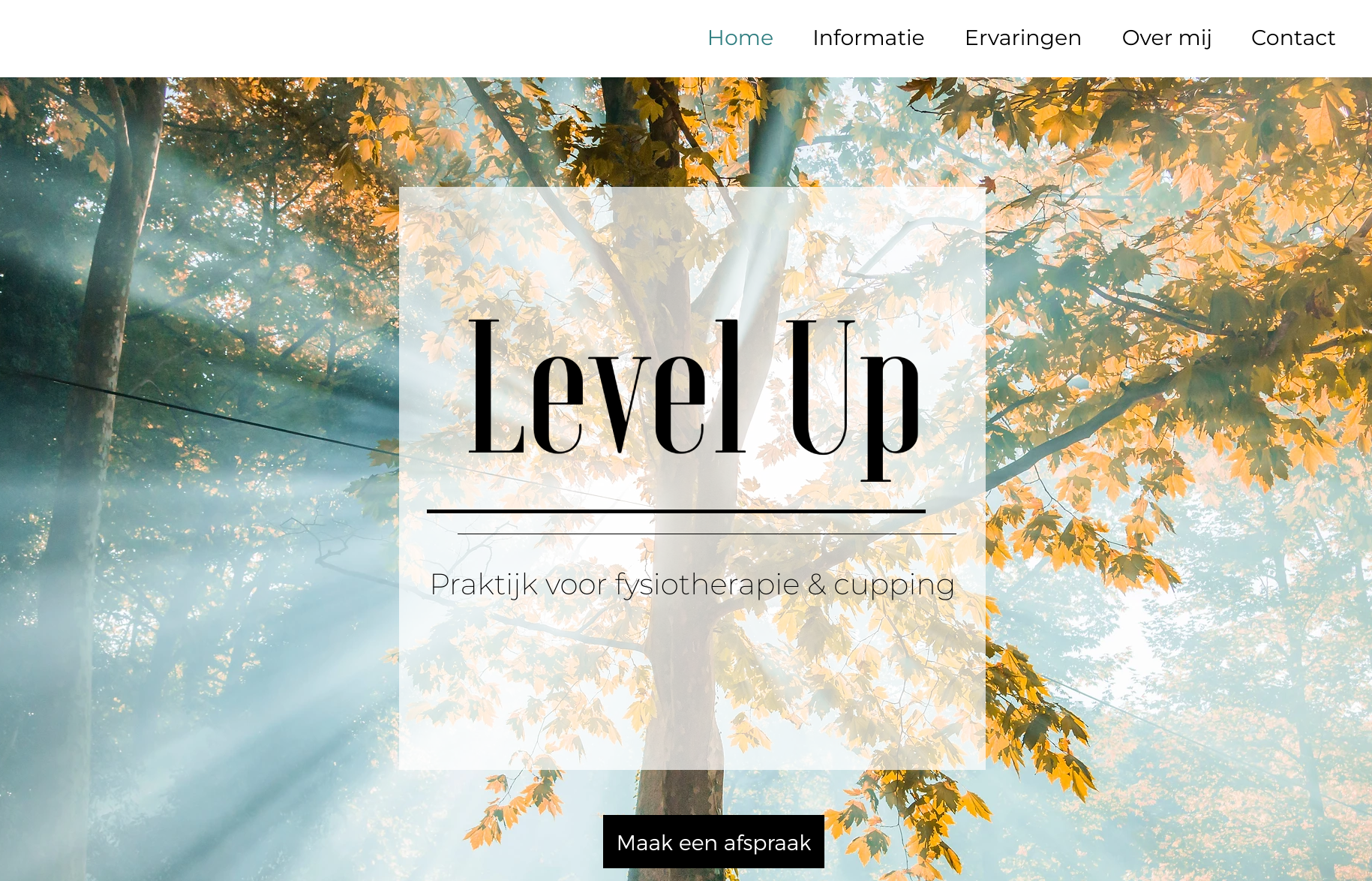The image size is (1372, 881).
Task: Open the Home navigation link
Action: coord(740,38)
